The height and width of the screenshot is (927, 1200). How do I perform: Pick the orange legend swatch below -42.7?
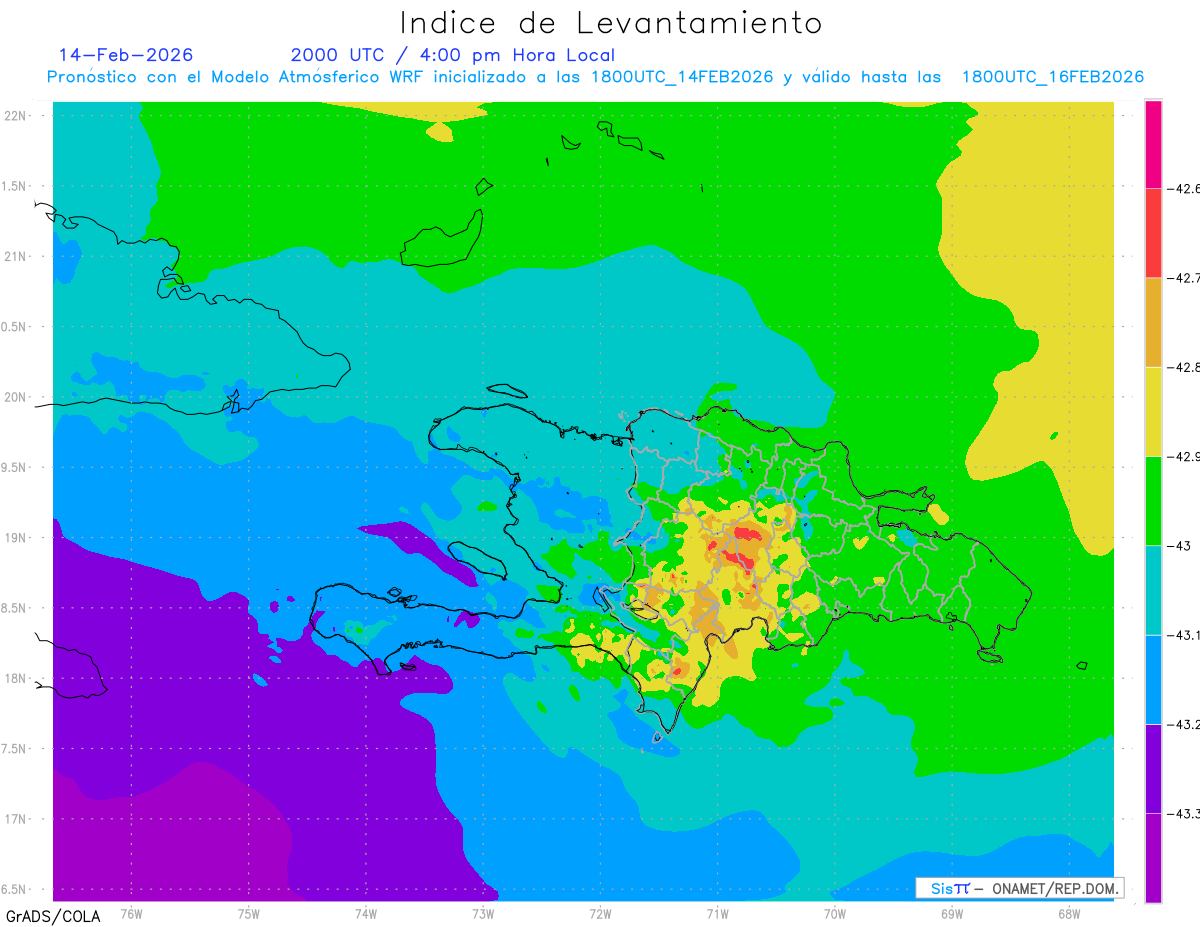[x=1153, y=322]
